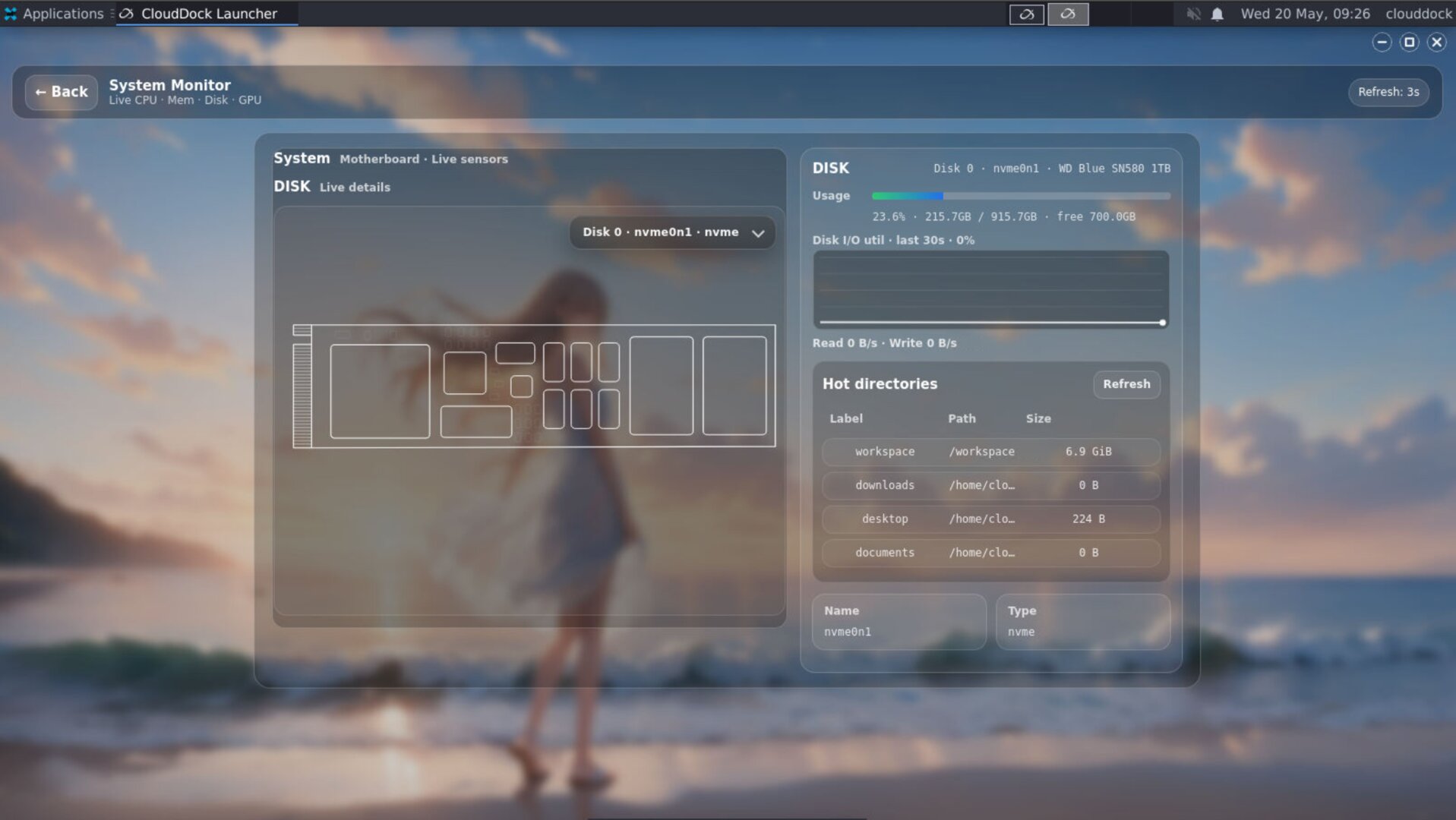The image size is (1456, 820).
Task: Refresh the Hot directories list
Action: tap(1126, 384)
